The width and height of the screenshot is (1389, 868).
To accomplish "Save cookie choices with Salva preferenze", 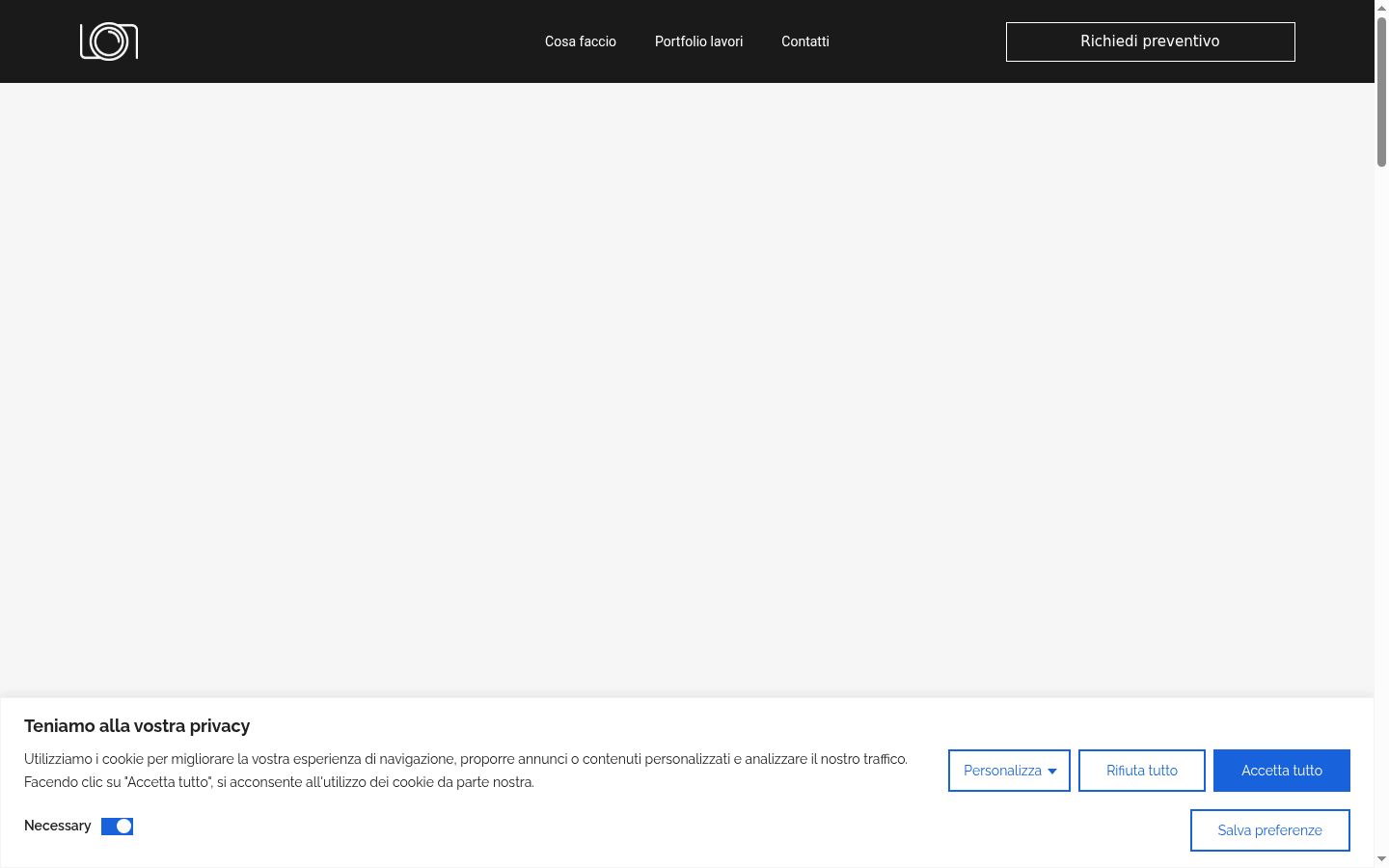I will click(1270, 830).
